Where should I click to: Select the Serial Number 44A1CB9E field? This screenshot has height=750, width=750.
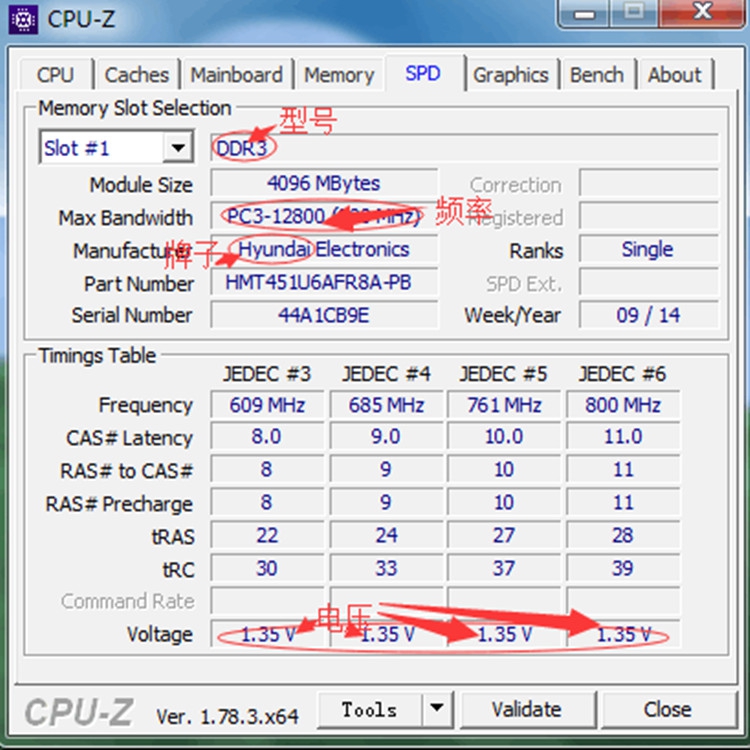pyautogui.click(x=324, y=315)
